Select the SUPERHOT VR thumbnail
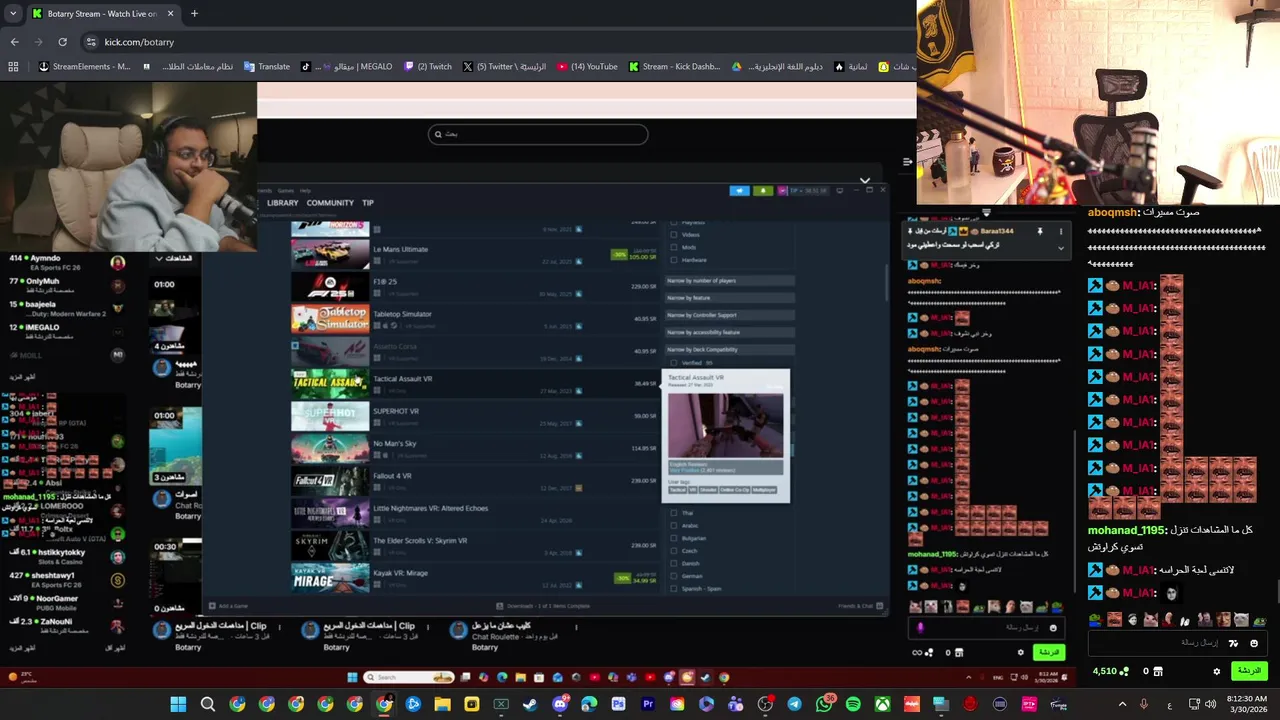Image resolution: width=1280 pixels, height=720 pixels. point(330,415)
